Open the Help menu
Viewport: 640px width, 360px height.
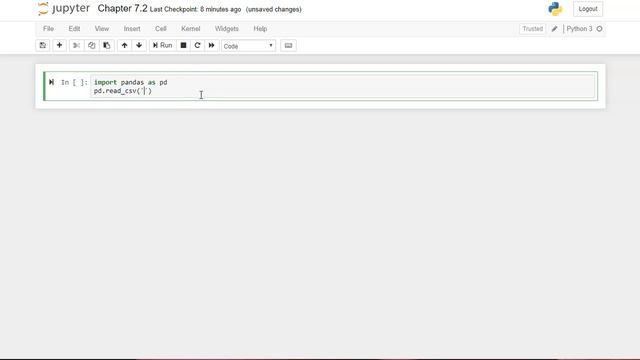pyautogui.click(x=260, y=29)
